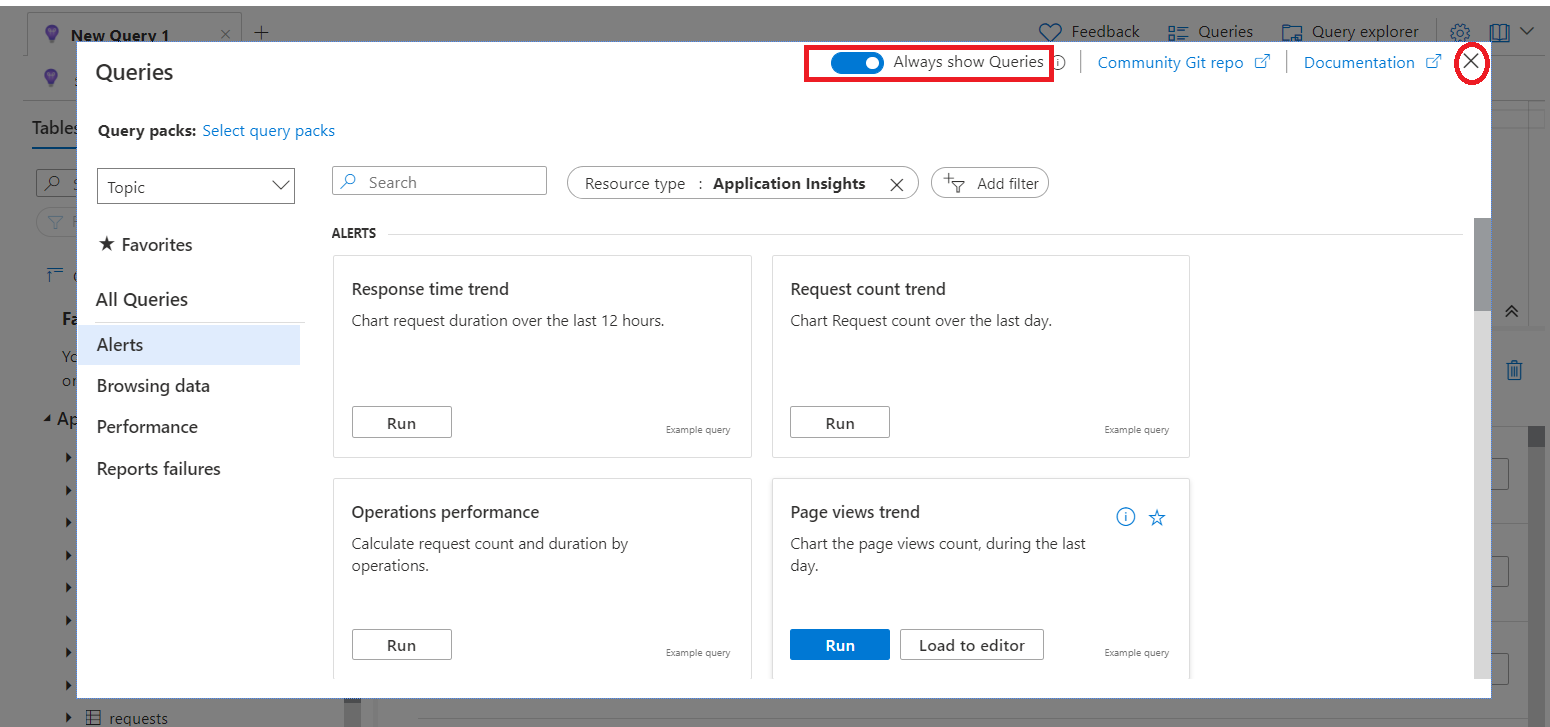This screenshot has width=1550, height=727.
Task: Click Select query packs link
Action: pyautogui.click(x=268, y=130)
